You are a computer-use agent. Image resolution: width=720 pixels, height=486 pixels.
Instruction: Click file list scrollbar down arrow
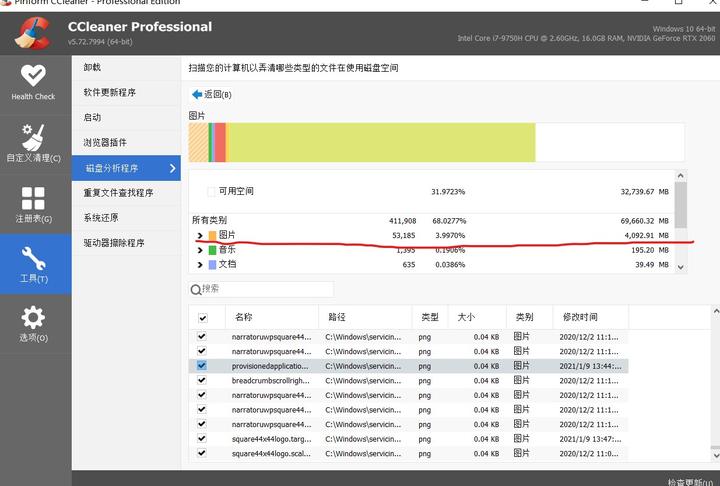pyautogui.click(x=715, y=455)
